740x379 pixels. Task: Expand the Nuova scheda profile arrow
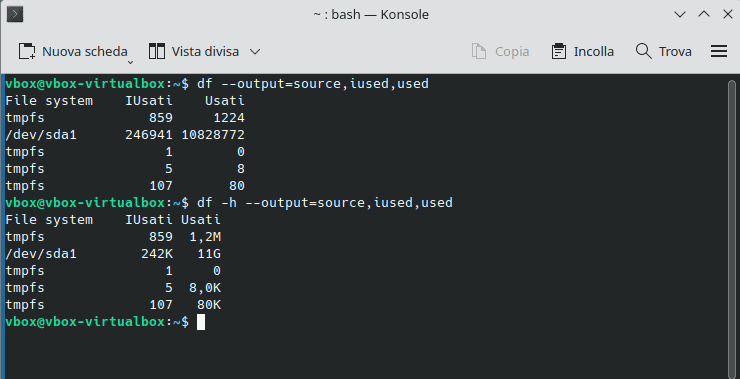tap(131, 62)
